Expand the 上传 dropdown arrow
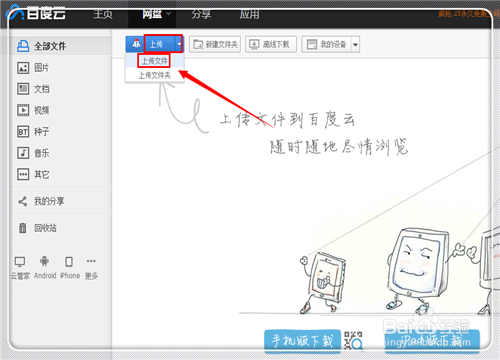The image size is (500, 360). [179, 44]
